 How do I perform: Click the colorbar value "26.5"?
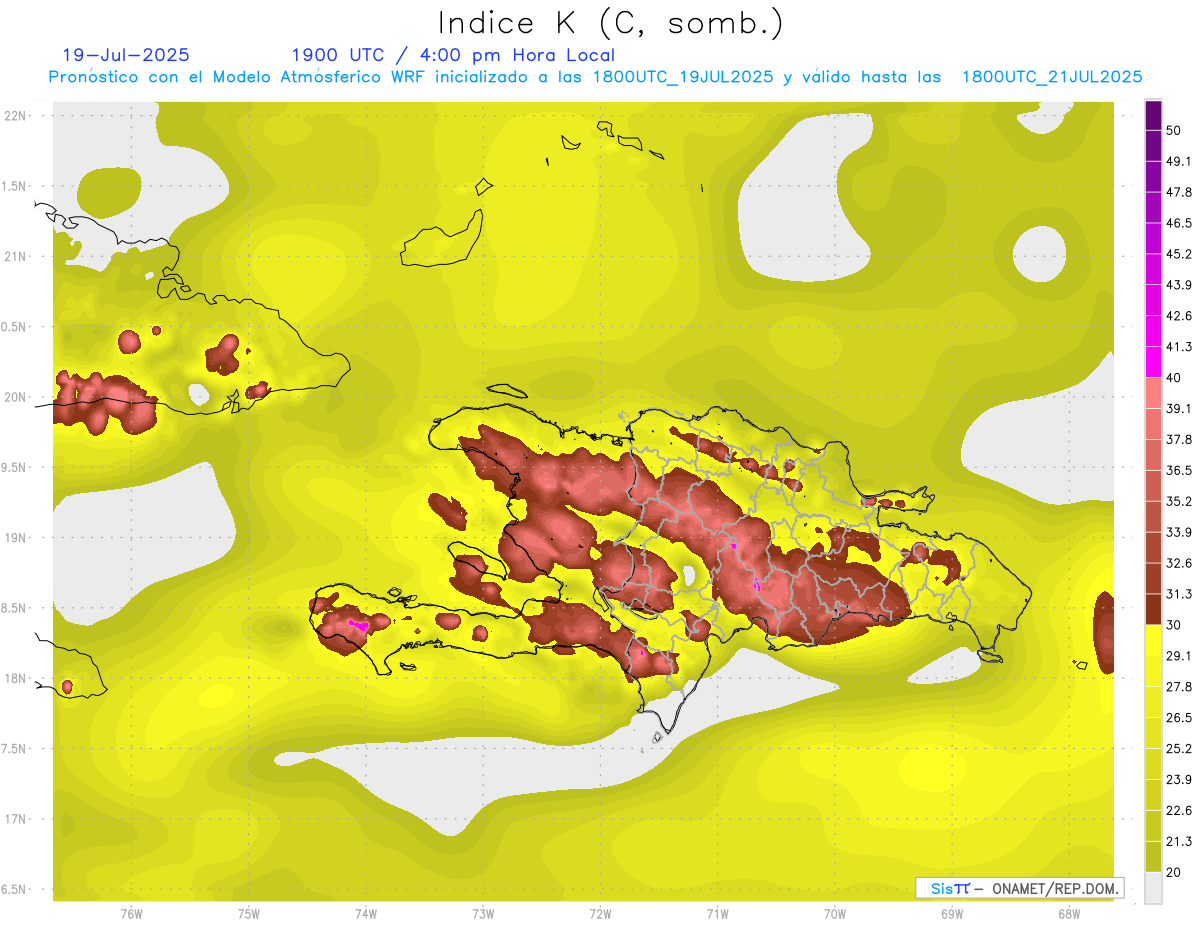click(1179, 718)
